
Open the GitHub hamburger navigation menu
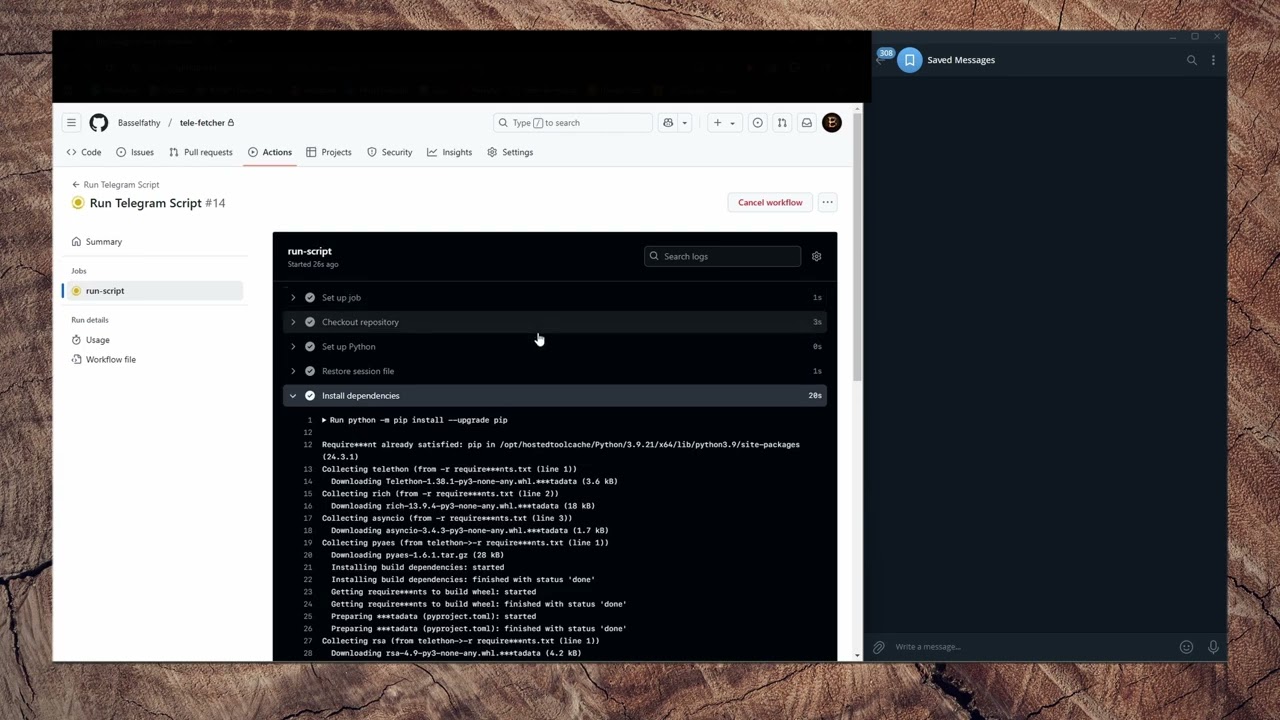(71, 123)
